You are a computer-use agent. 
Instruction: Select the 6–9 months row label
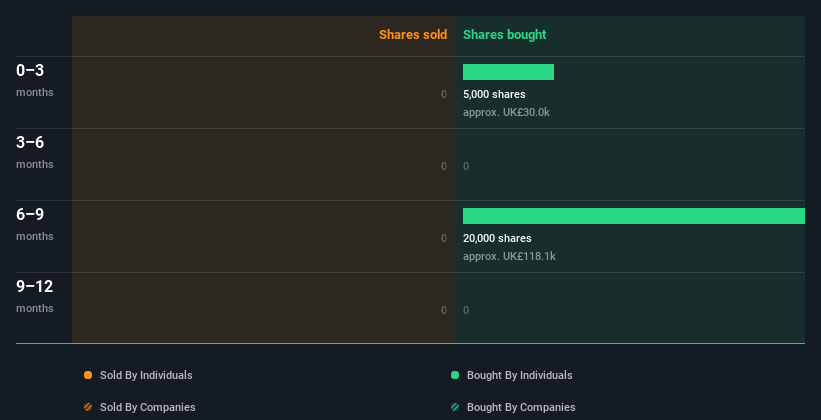coord(35,224)
